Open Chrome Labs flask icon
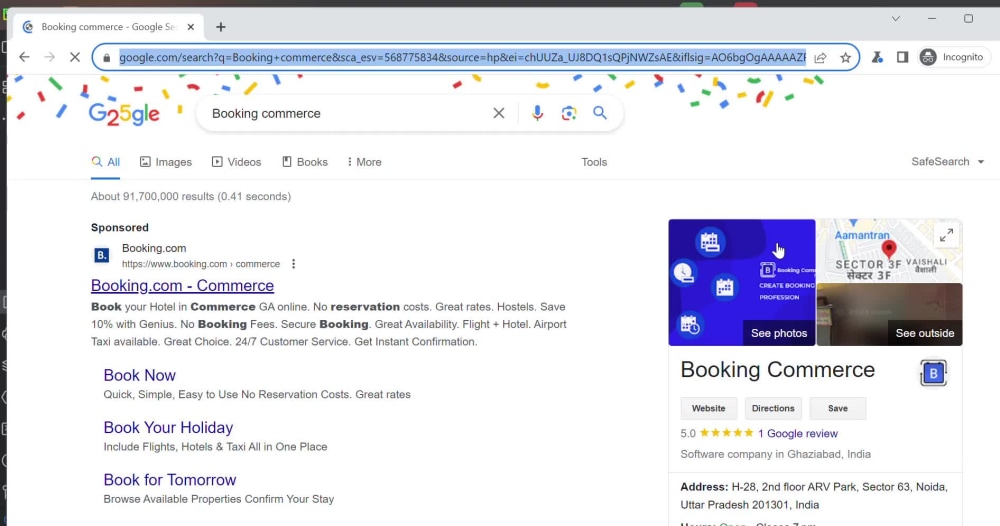The width and height of the screenshot is (1000, 526). tap(878, 57)
